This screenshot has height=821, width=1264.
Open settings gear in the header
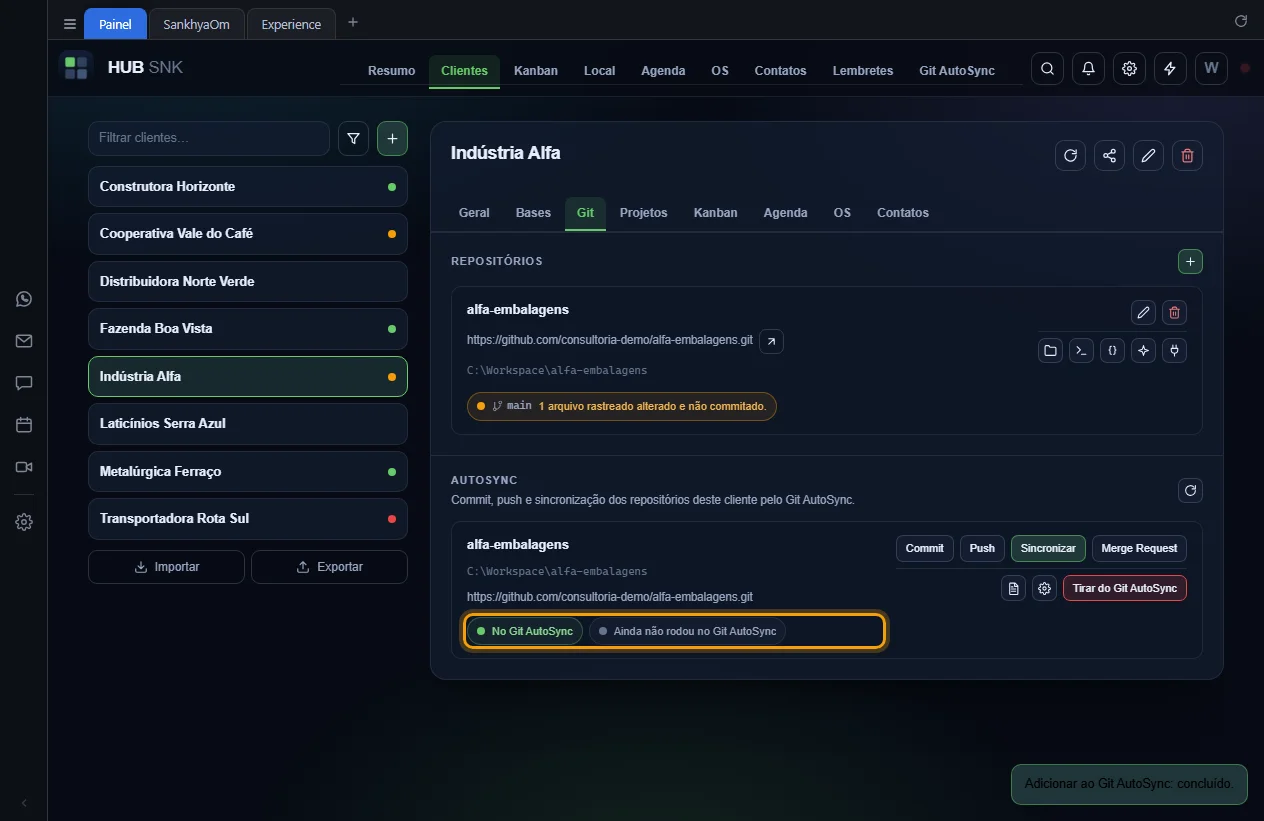pyautogui.click(x=1129, y=69)
